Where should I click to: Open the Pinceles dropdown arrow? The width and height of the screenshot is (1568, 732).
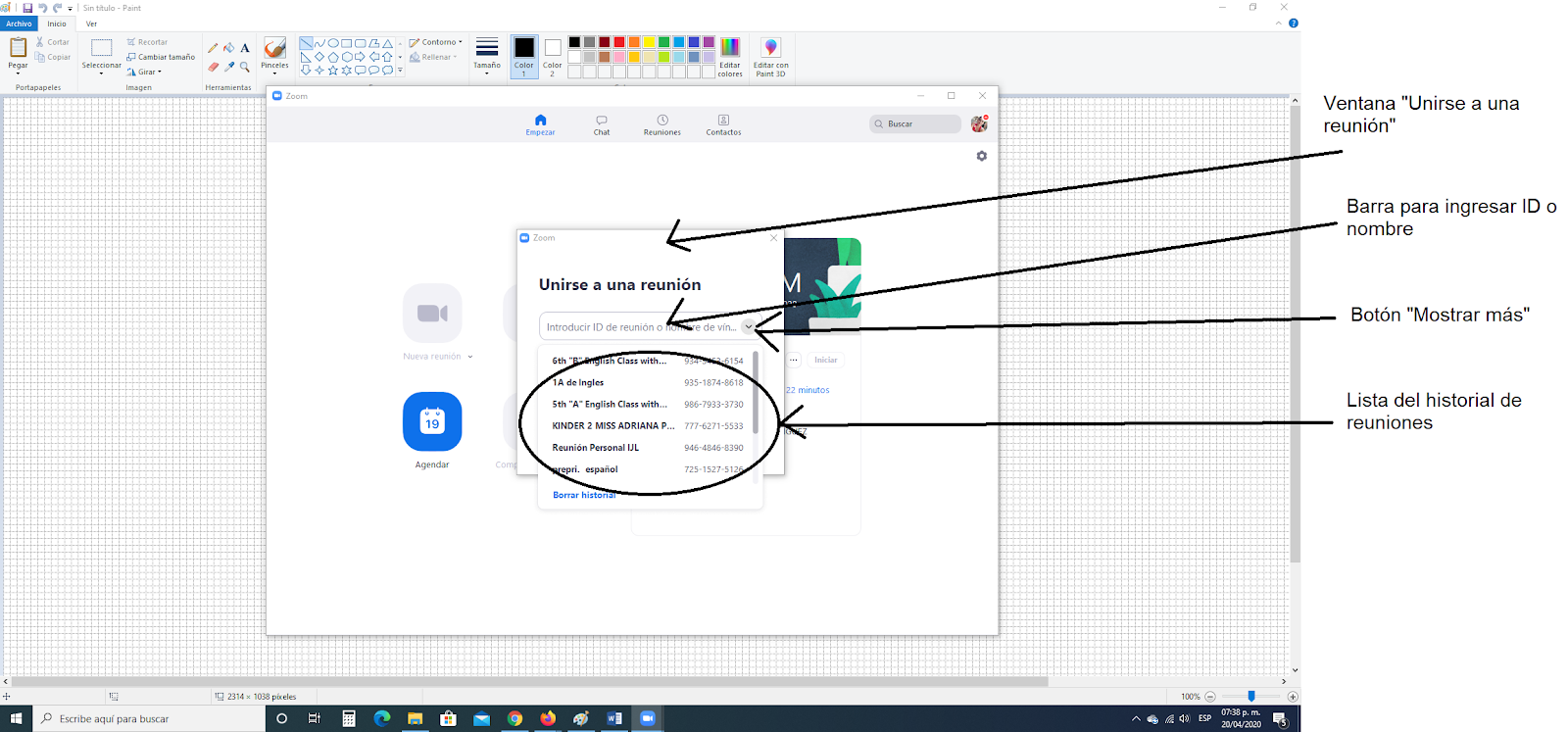[274, 73]
